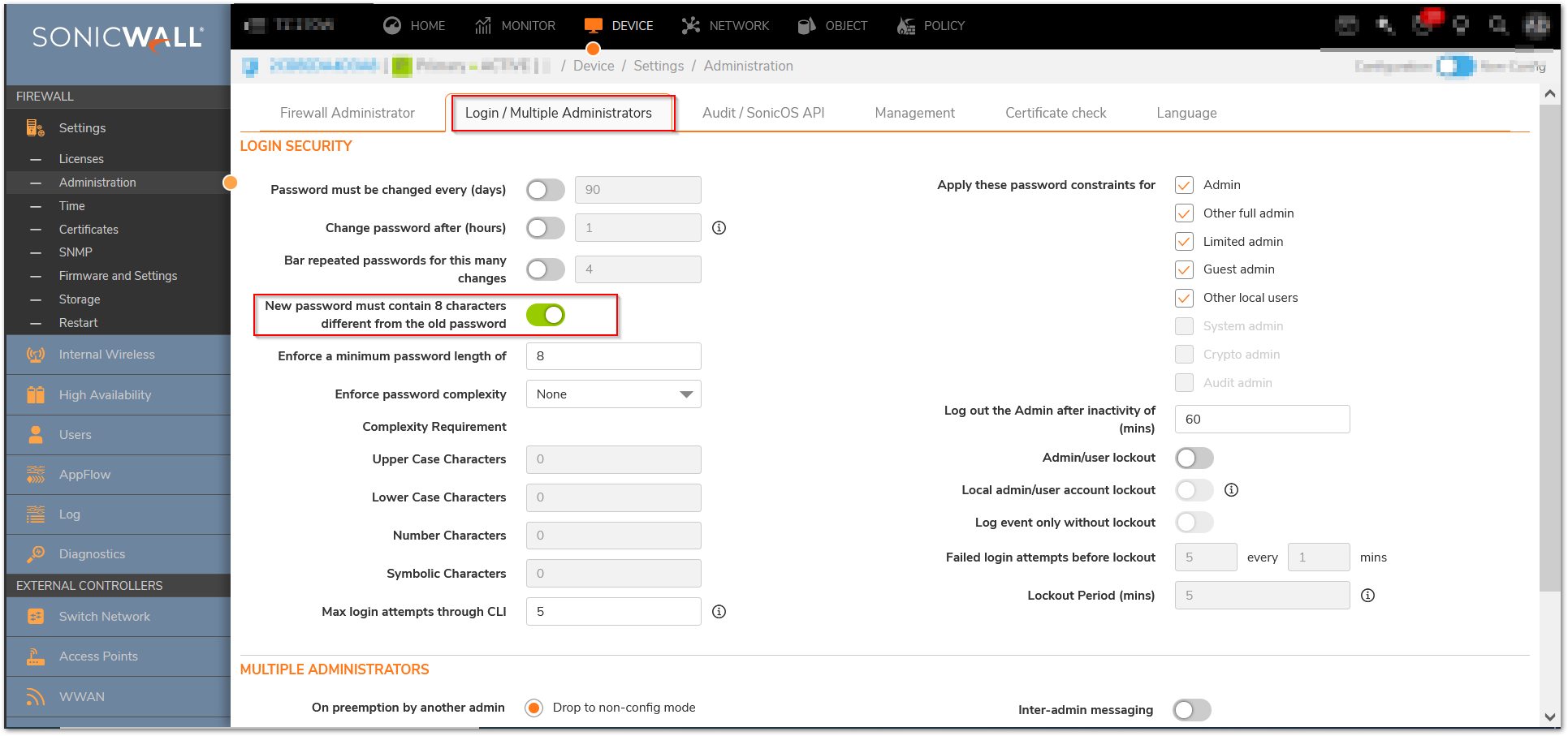Image resolution: width=1568 pixels, height=736 pixels.
Task: Disable New password 8 characters different toggle
Action: click(546, 315)
